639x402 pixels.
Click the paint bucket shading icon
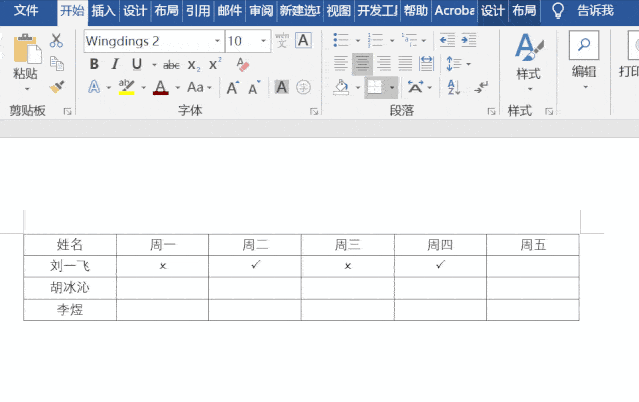pos(341,87)
